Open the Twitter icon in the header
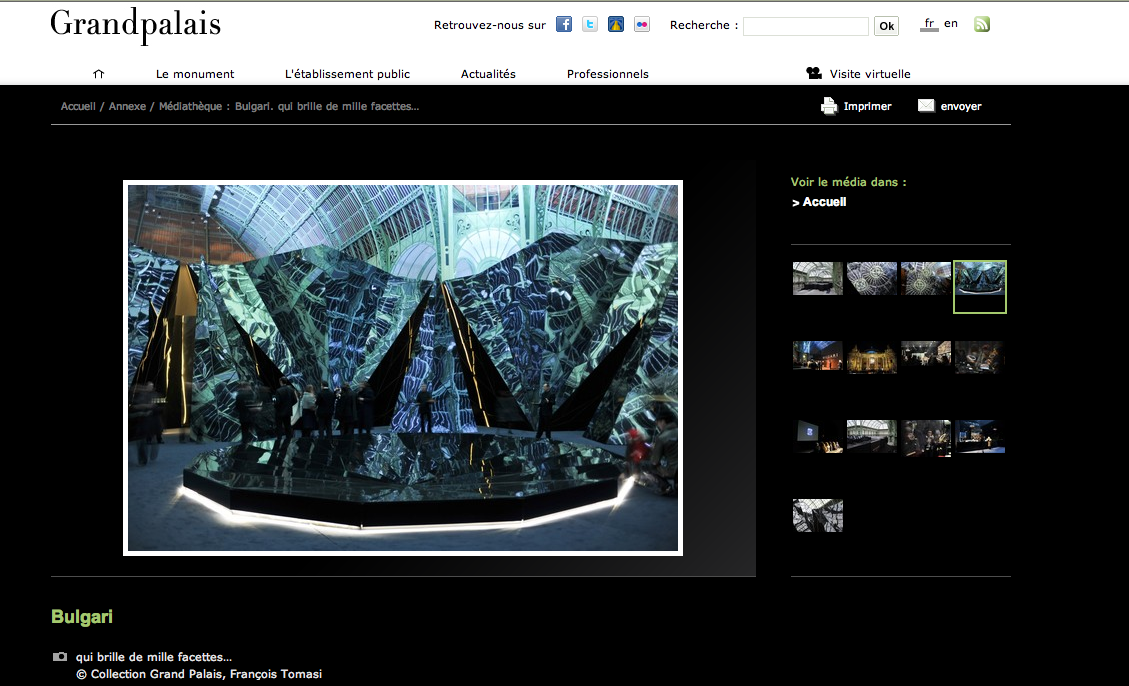The height and width of the screenshot is (686, 1129). click(590, 24)
